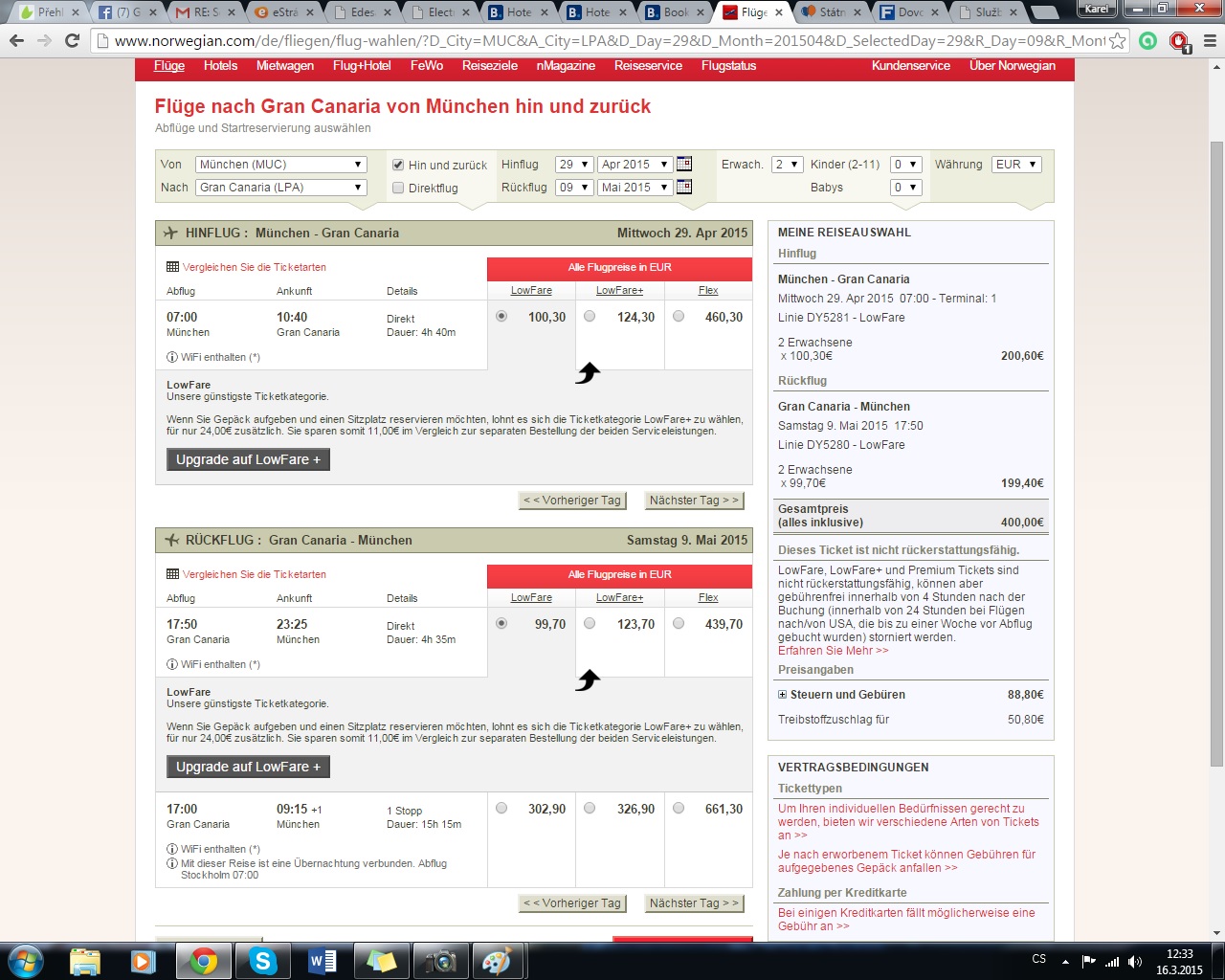The image size is (1225, 980).
Task: Open the Nach Gran Canaria (LPA) dropdown
Action: 281,188
